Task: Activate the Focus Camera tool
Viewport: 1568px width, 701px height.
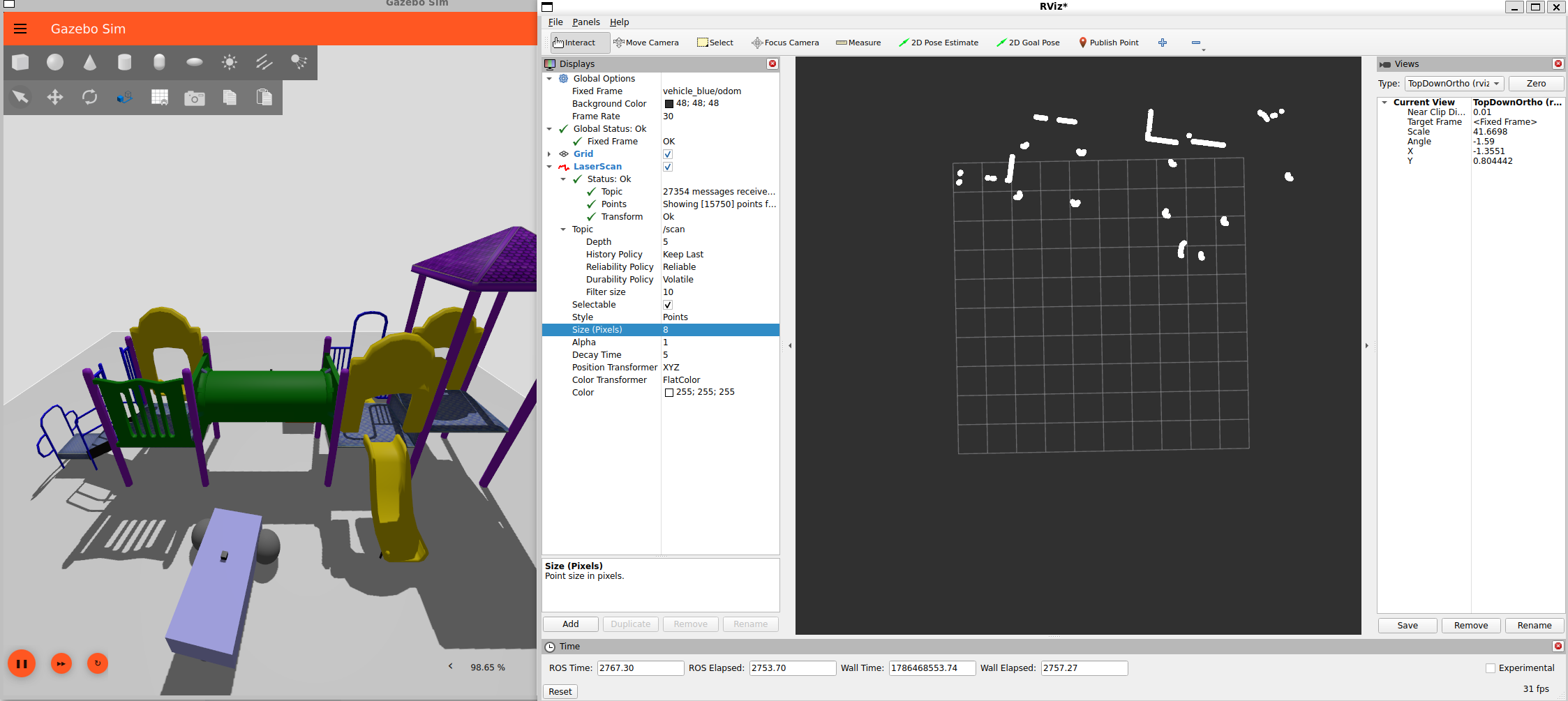Action: pos(785,43)
